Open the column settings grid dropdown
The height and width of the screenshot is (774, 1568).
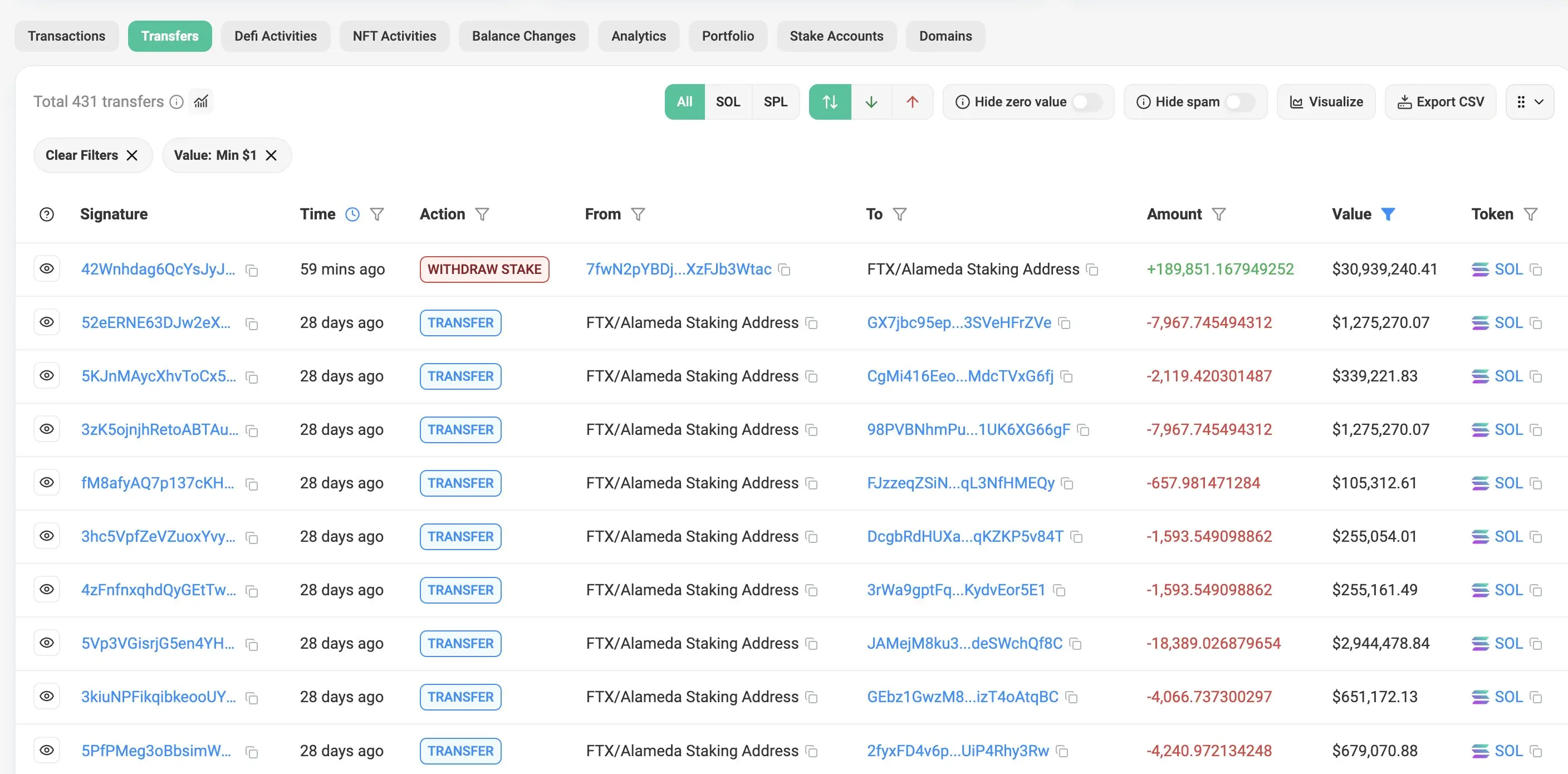(x=1529, y=101)
